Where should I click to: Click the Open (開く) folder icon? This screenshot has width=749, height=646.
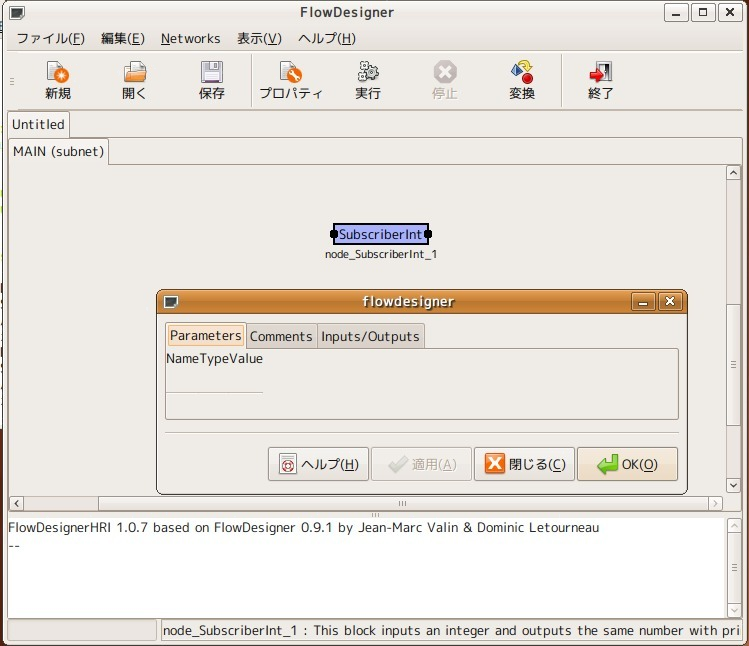tap(134, 74)
